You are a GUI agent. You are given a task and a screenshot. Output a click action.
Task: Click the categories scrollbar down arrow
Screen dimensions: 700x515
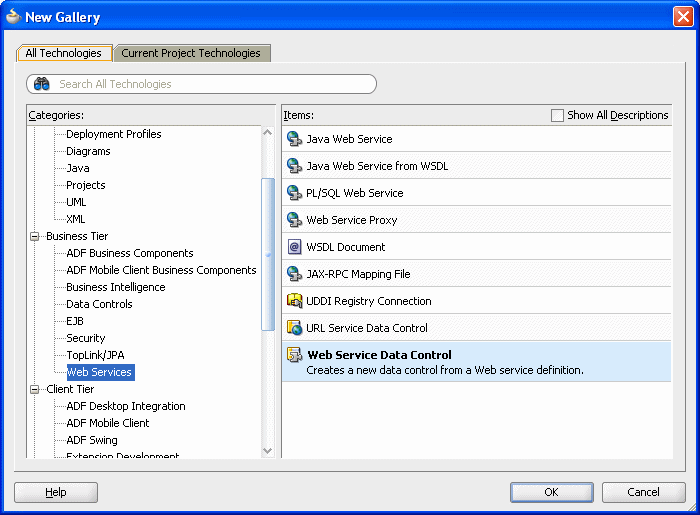tap(267, 451)
